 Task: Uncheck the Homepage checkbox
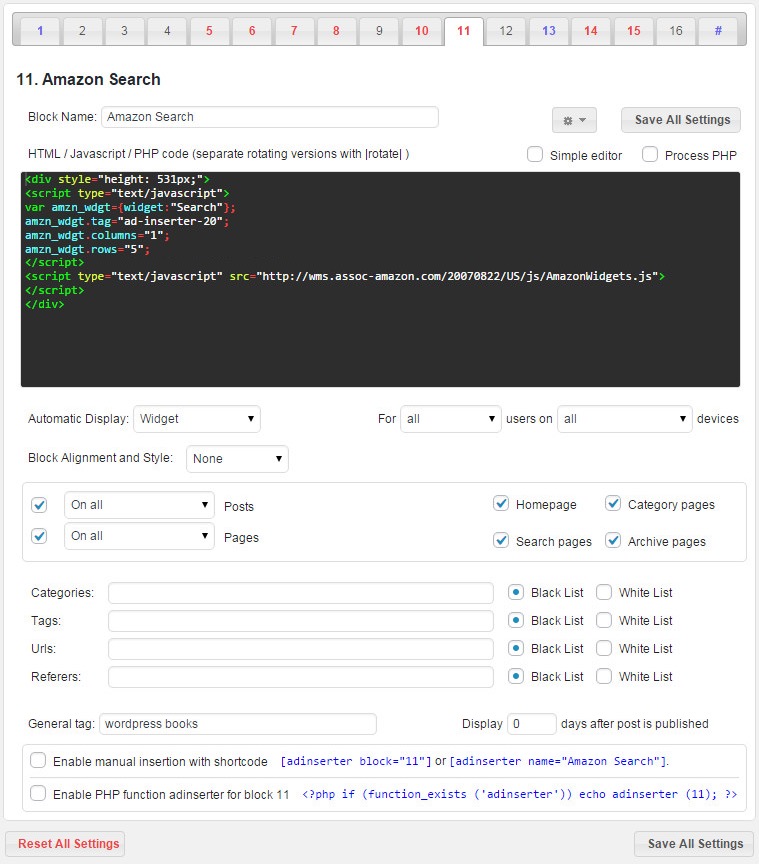tap(501, 503)
